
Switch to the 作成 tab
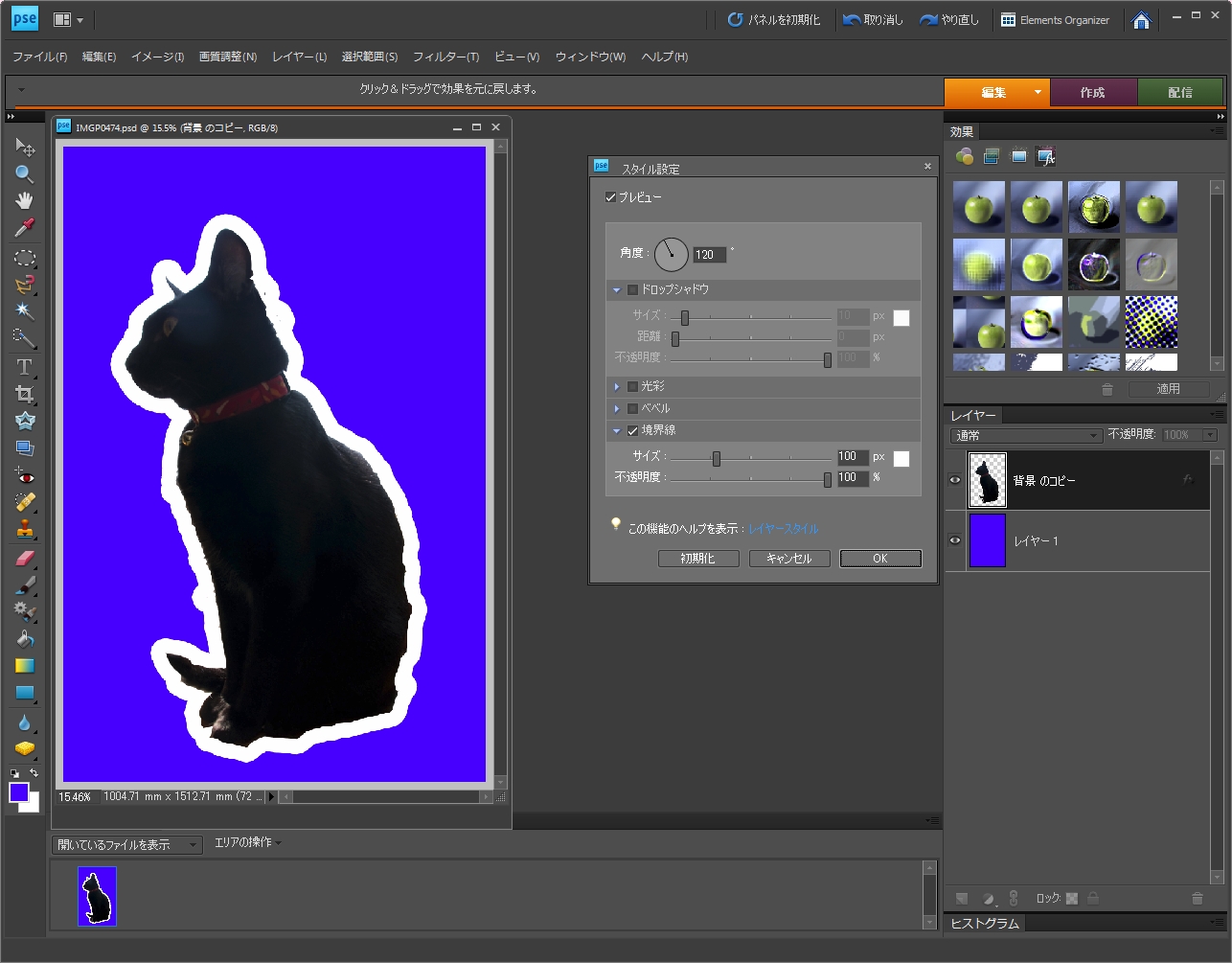1092,93
